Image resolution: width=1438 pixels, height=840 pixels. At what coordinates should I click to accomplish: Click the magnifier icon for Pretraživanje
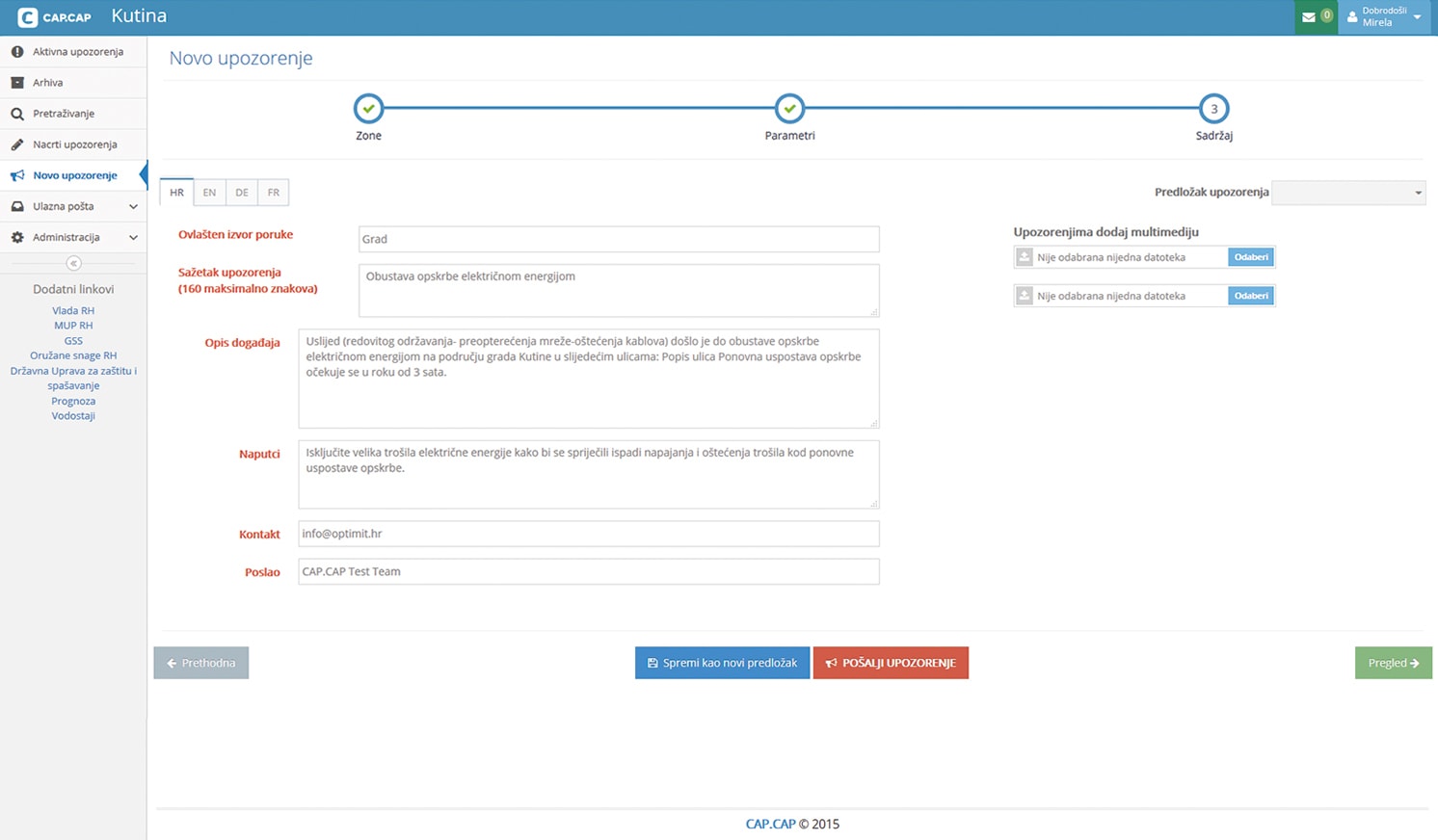click(17, 114)
